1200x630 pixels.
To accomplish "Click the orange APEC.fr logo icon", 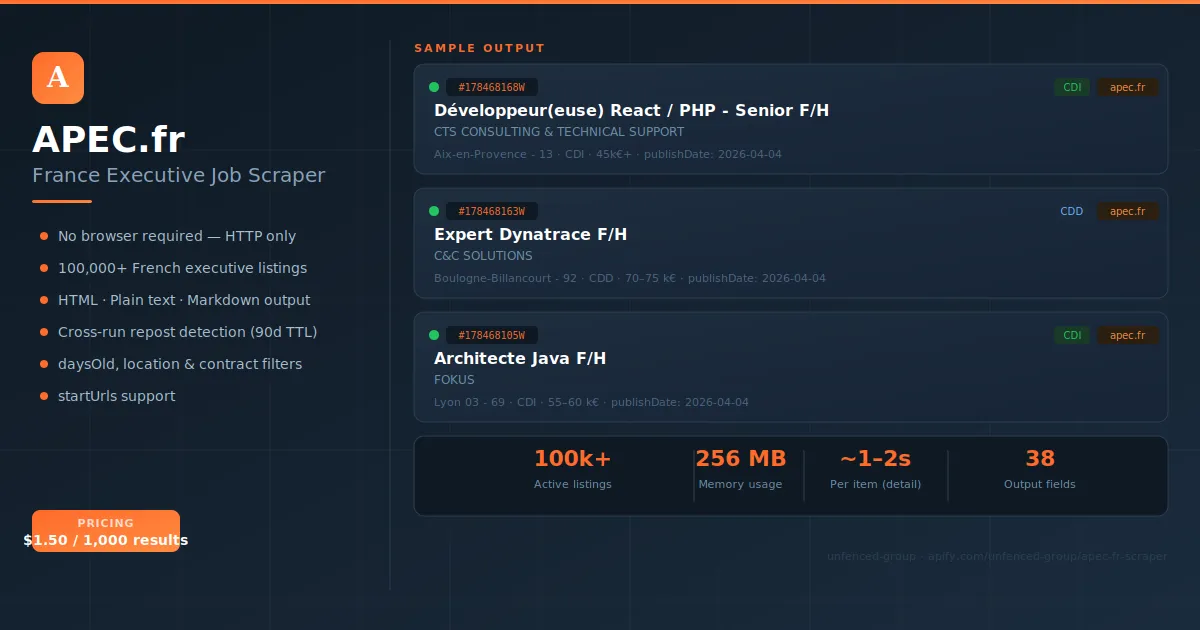I will point(57,77).
